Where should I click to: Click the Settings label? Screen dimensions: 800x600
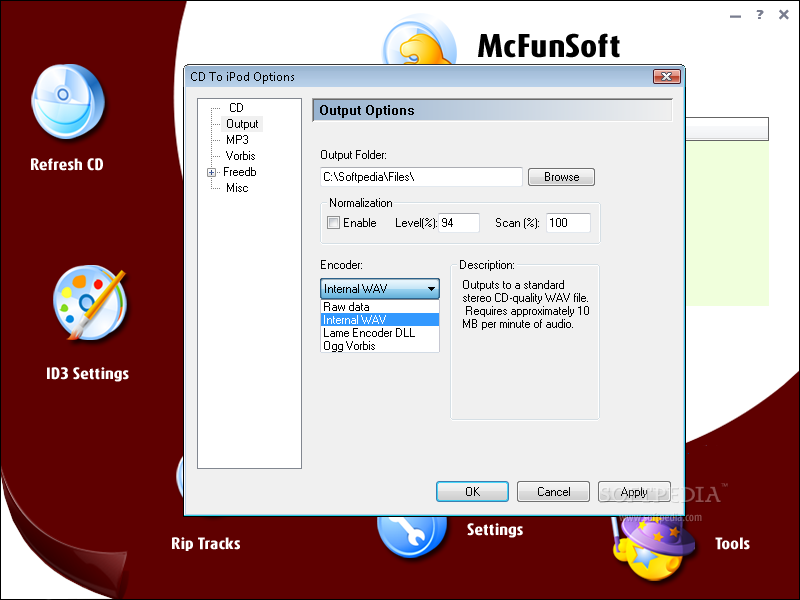click(495, 530)
